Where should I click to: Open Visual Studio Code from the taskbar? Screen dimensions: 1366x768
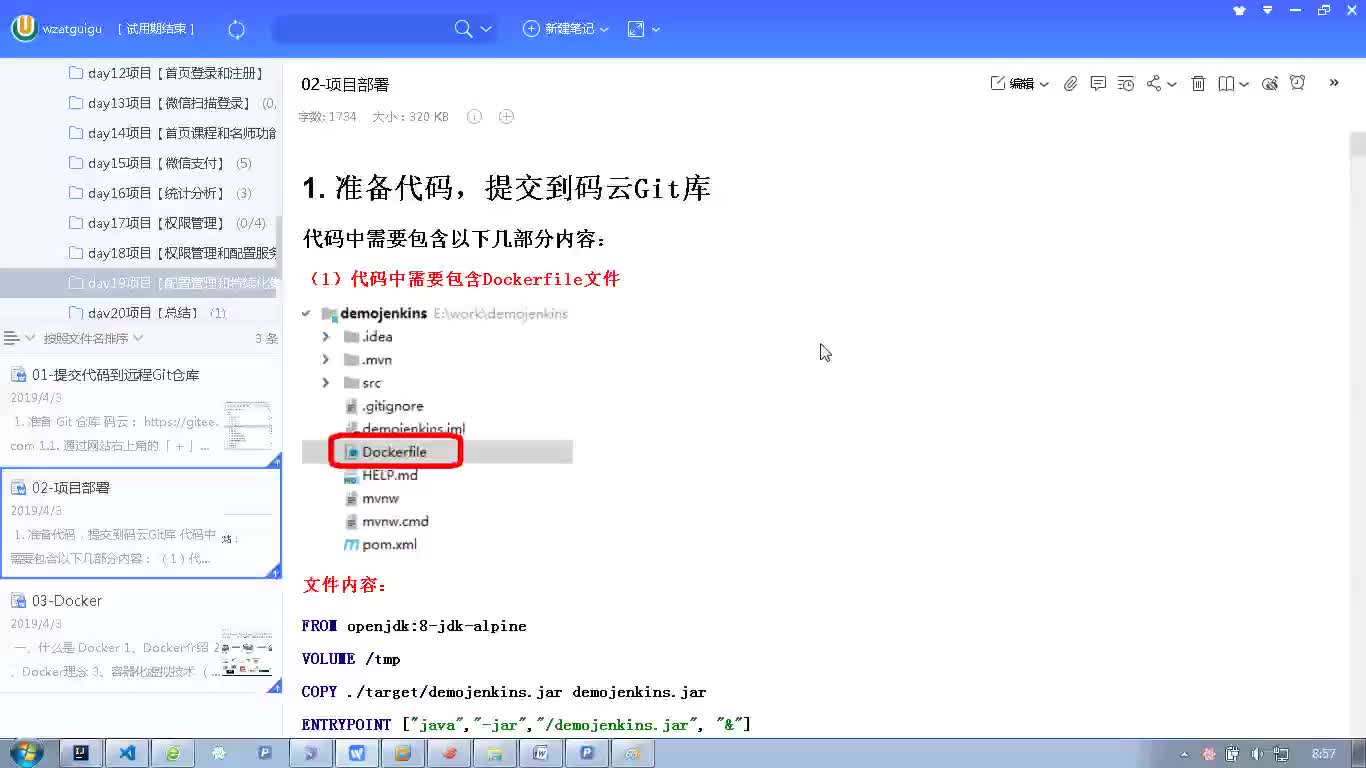tap(127, 753)
